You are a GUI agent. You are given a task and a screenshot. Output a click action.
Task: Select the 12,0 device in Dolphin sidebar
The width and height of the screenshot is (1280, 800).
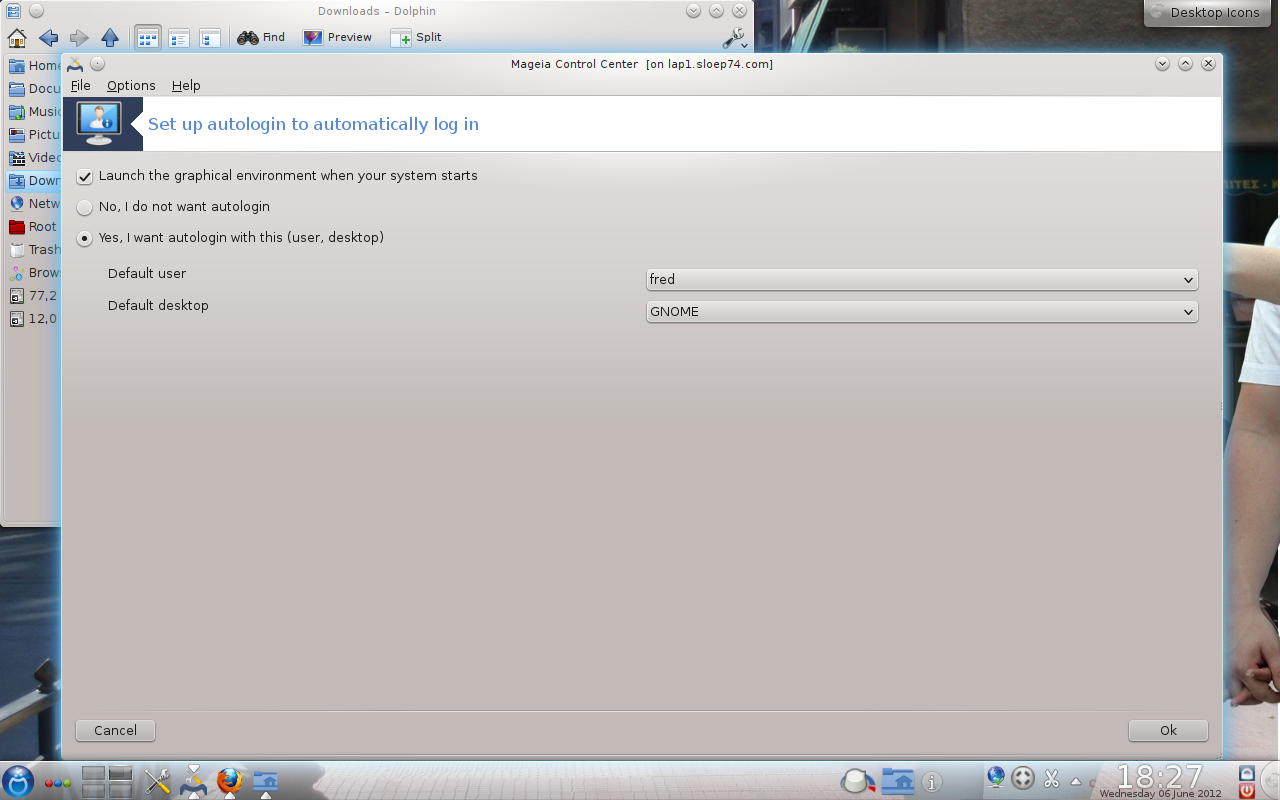[x=33, y=319]
